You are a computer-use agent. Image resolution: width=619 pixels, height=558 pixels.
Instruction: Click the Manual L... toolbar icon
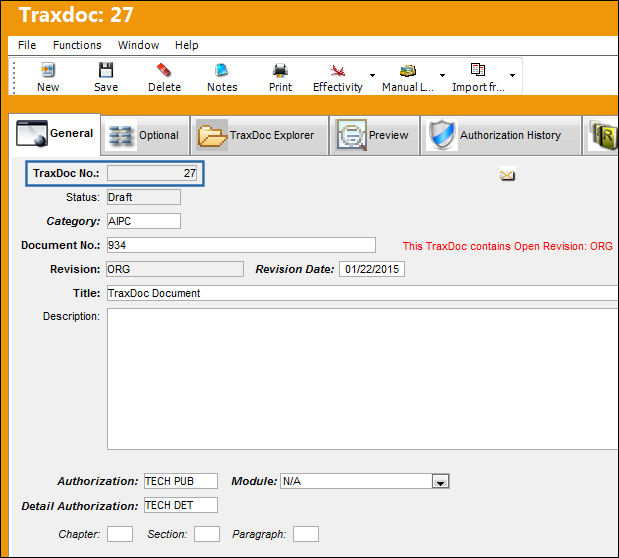408,71
